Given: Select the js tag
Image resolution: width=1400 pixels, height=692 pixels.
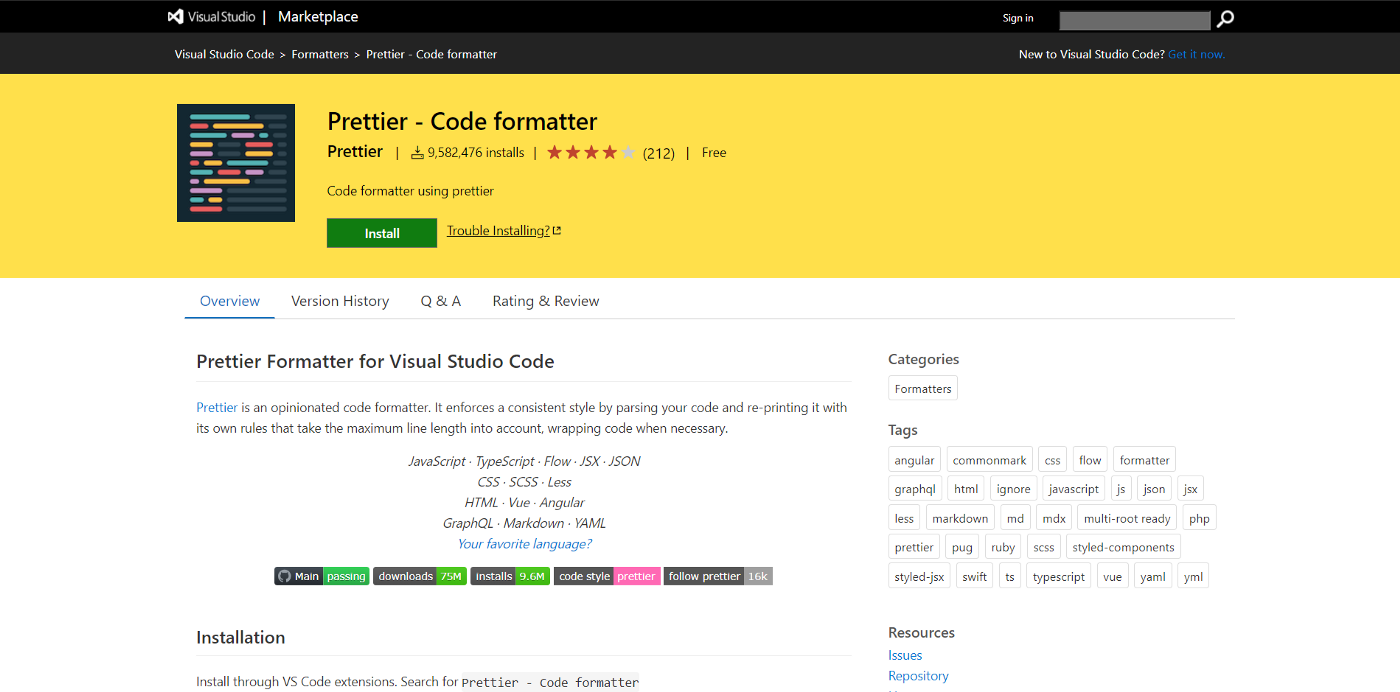Looking at the screenshot, I should pos(1121,489).
